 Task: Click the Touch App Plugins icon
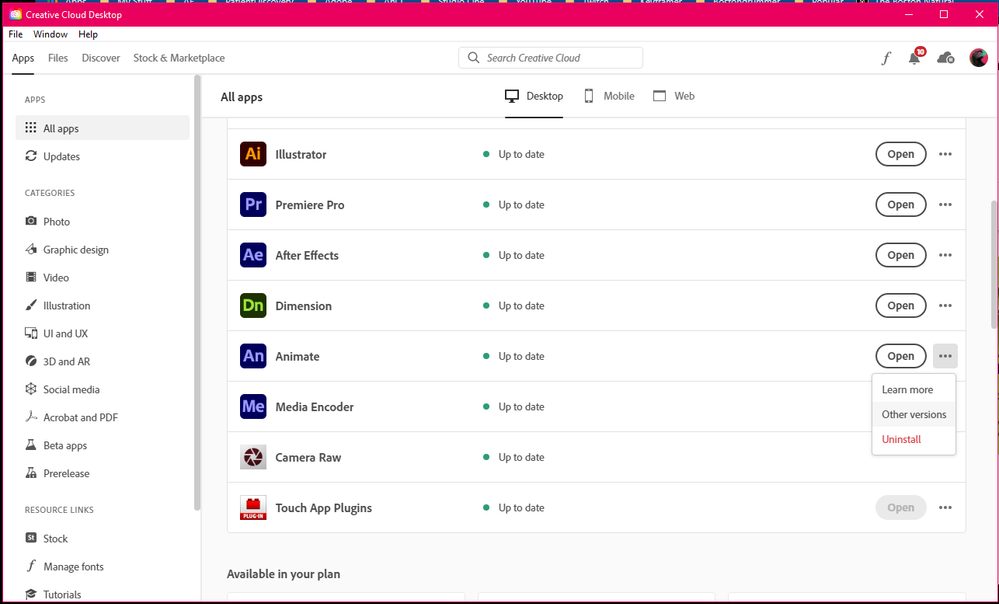[253, 508]
